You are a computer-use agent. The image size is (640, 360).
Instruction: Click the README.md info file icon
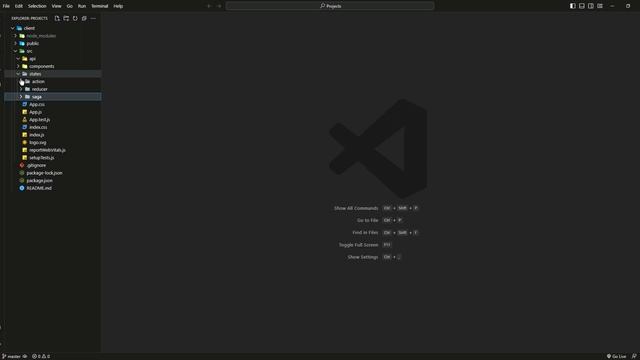[22, 188]
